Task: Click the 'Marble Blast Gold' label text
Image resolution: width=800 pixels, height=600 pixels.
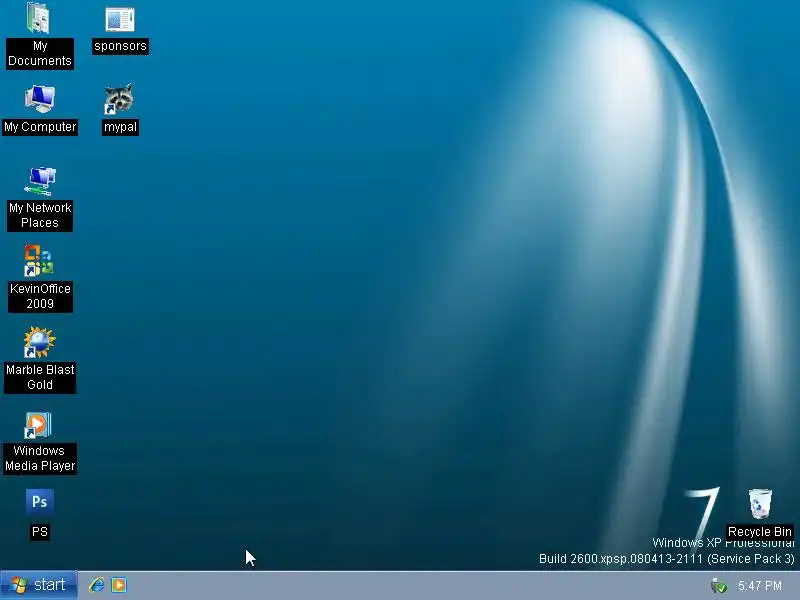Action: 40,377
